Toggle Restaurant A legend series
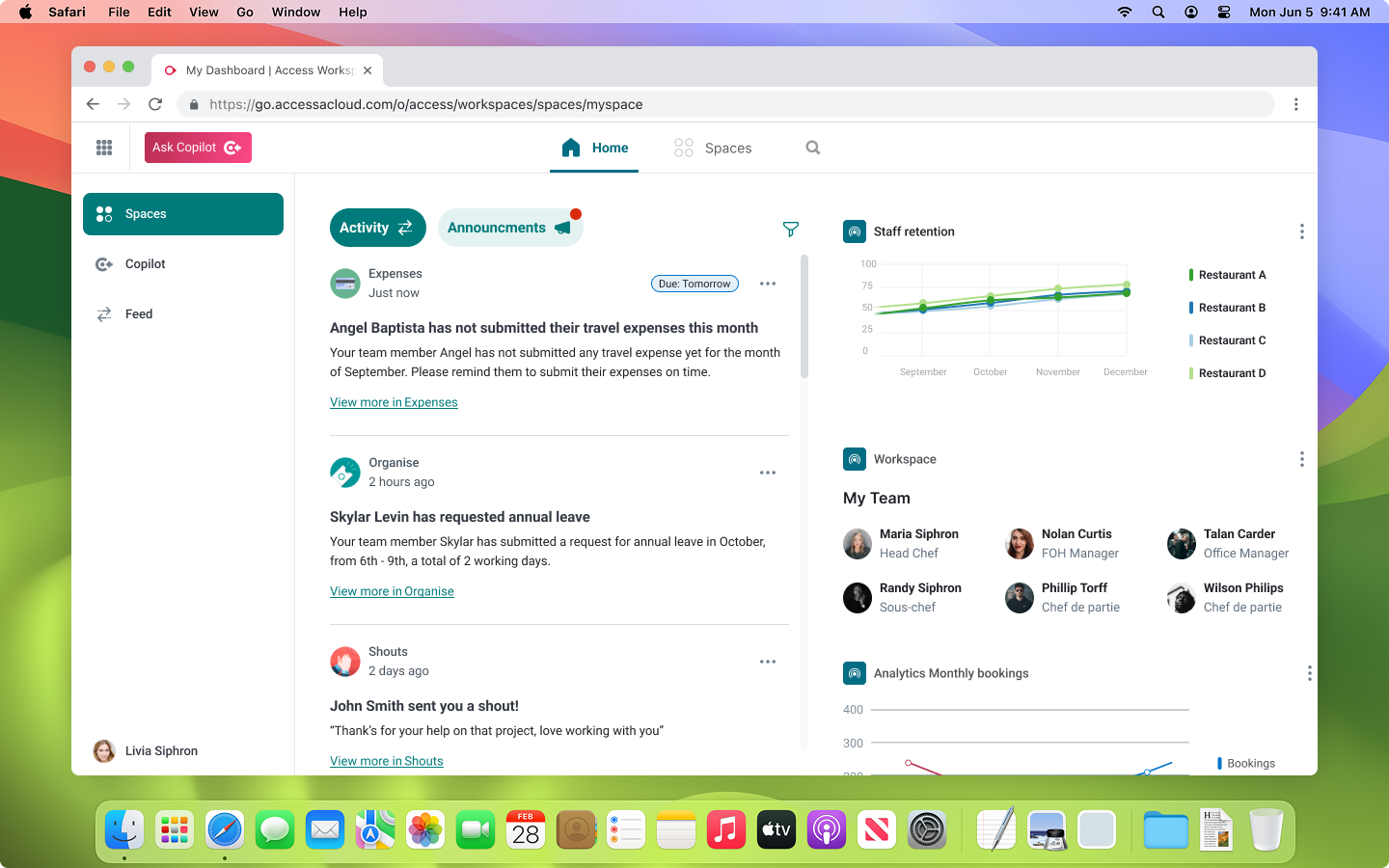1389x868 pixels. point(1231,275)
